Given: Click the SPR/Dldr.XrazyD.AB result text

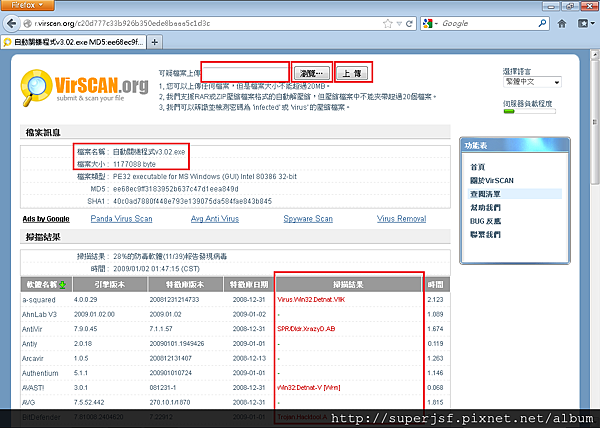Looking at the screenshot, I should [306, 329].
